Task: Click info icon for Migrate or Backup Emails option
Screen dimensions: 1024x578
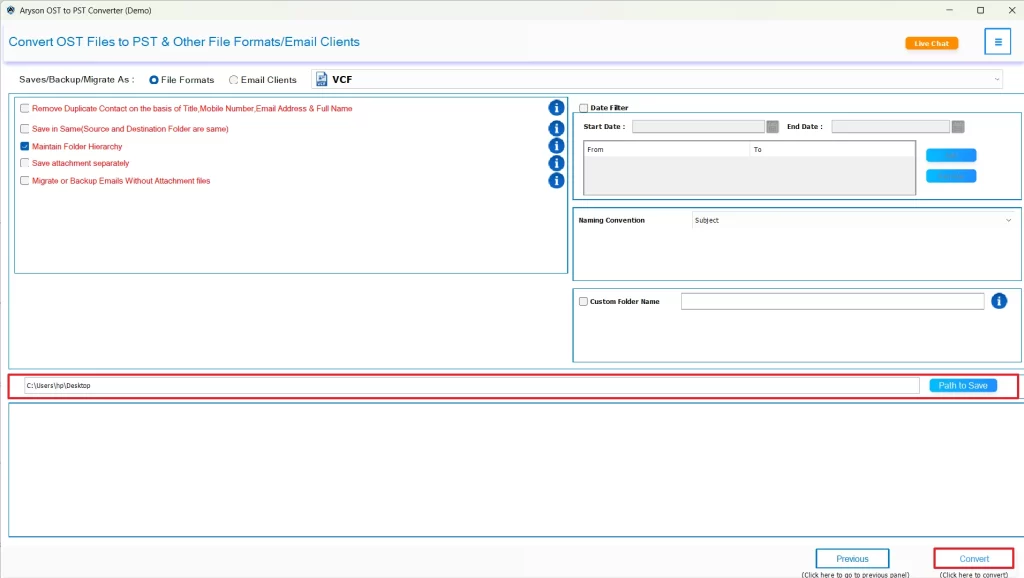Action: point(556,180)
